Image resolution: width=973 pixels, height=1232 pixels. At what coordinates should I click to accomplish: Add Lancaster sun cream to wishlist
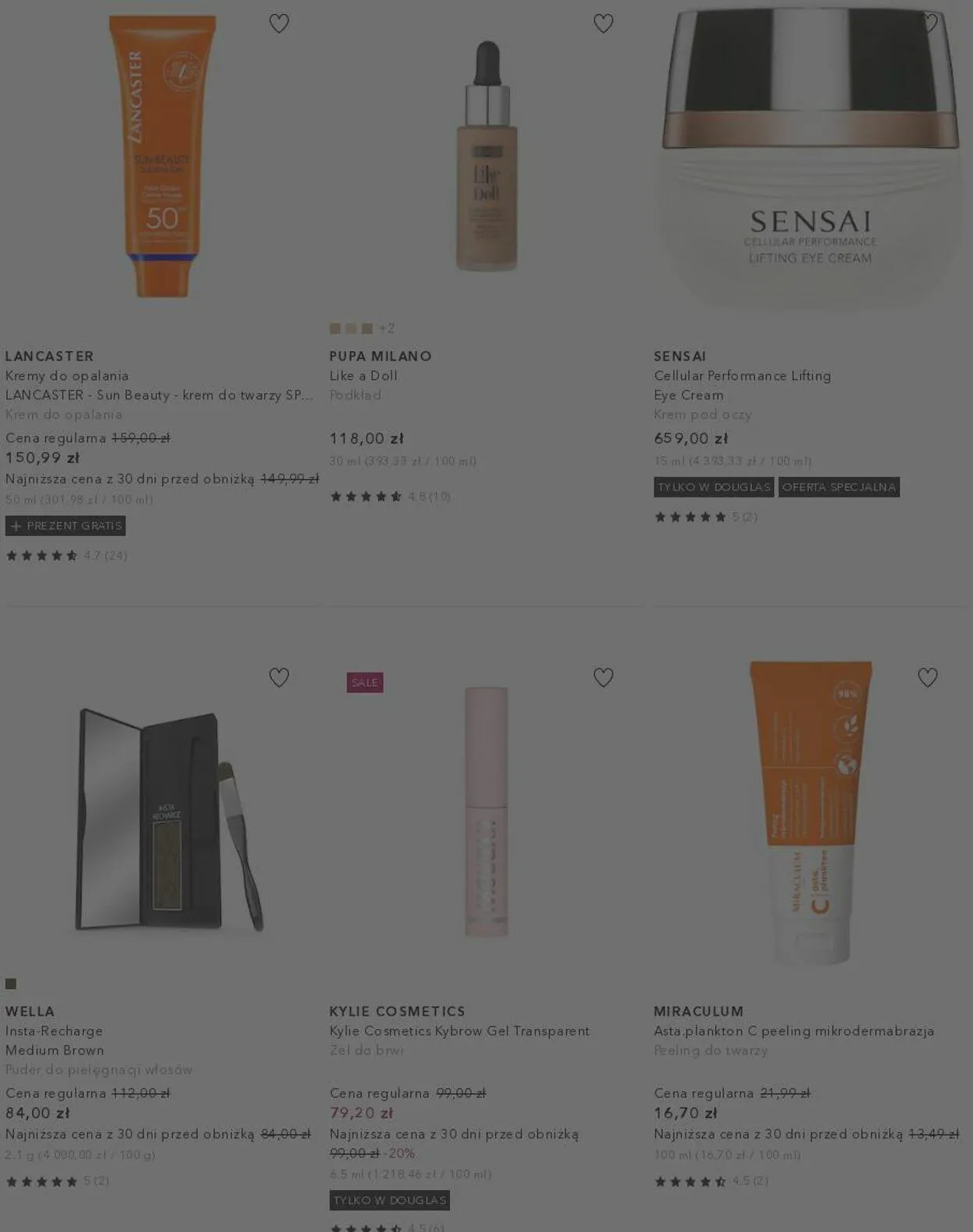pyautogui.click(x=279, y=23)
